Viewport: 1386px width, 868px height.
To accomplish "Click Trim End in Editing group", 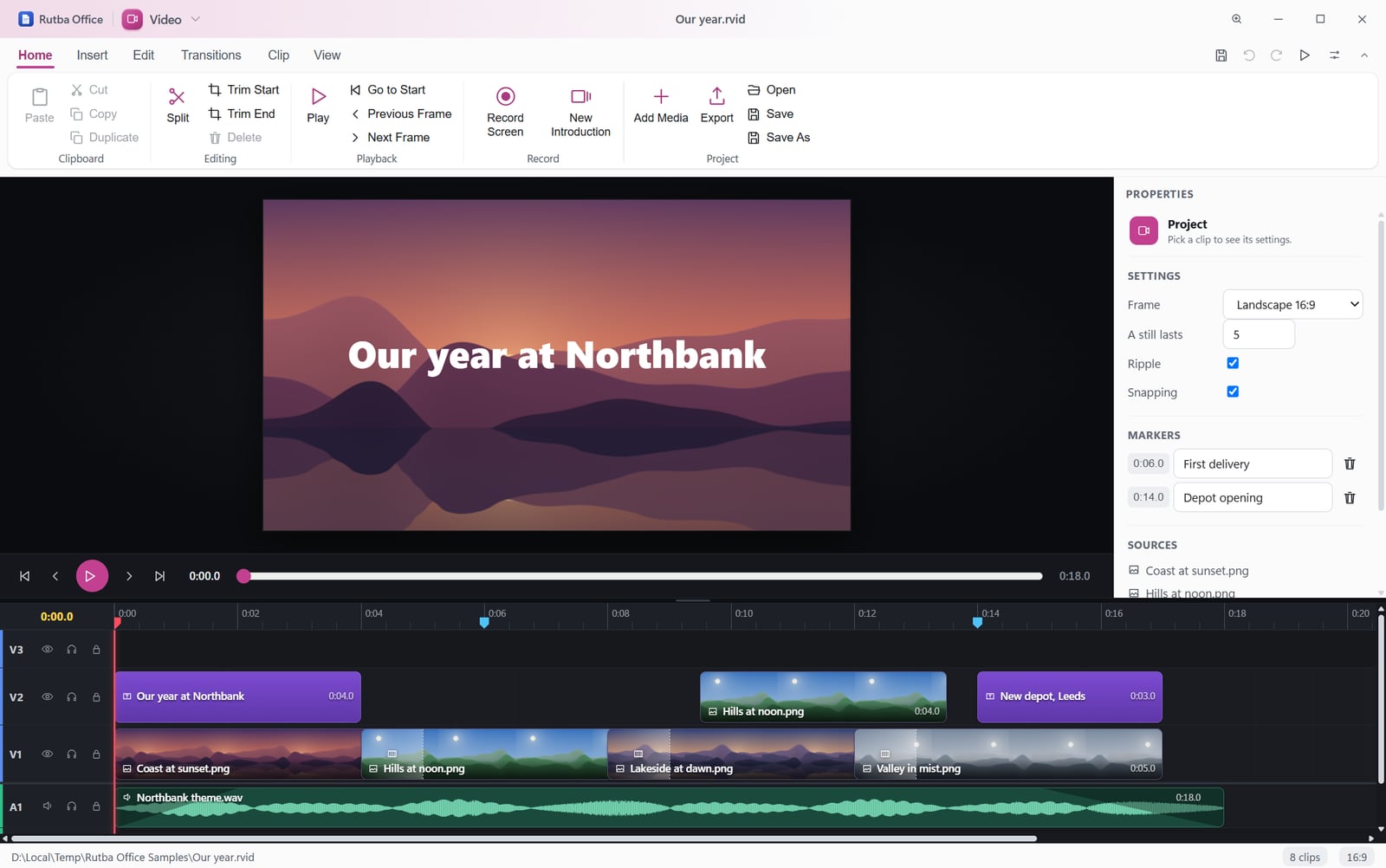I will click(243, 113).
